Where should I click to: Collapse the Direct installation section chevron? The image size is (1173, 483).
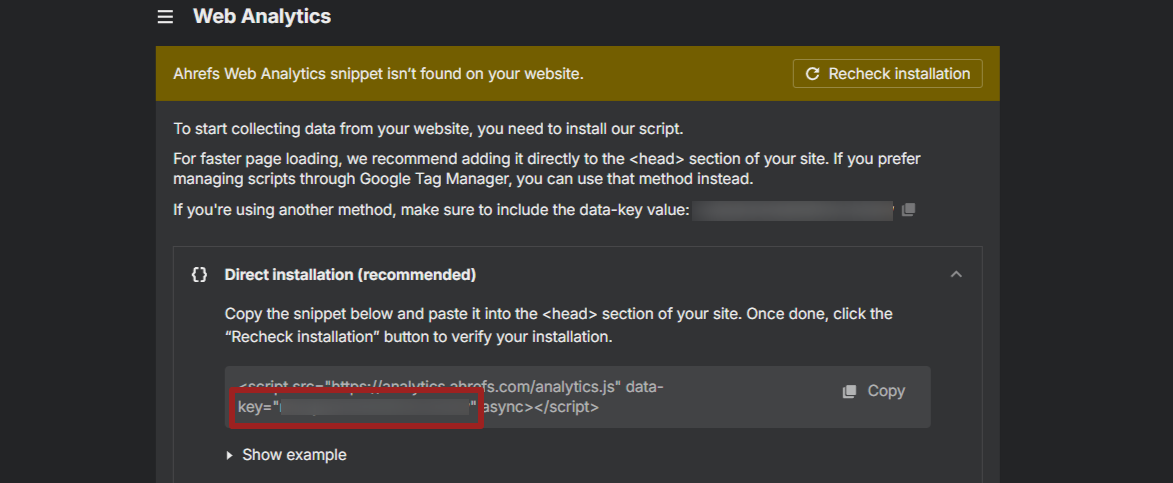(955, 274)
